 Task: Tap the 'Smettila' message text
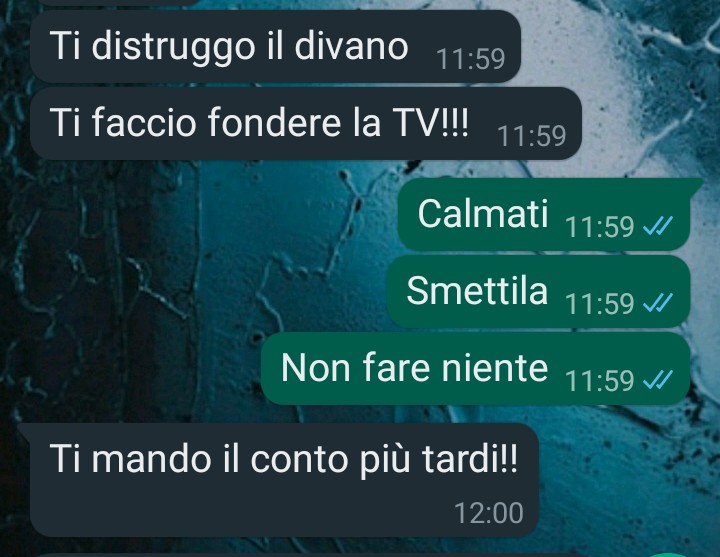(x=477, y=291)
